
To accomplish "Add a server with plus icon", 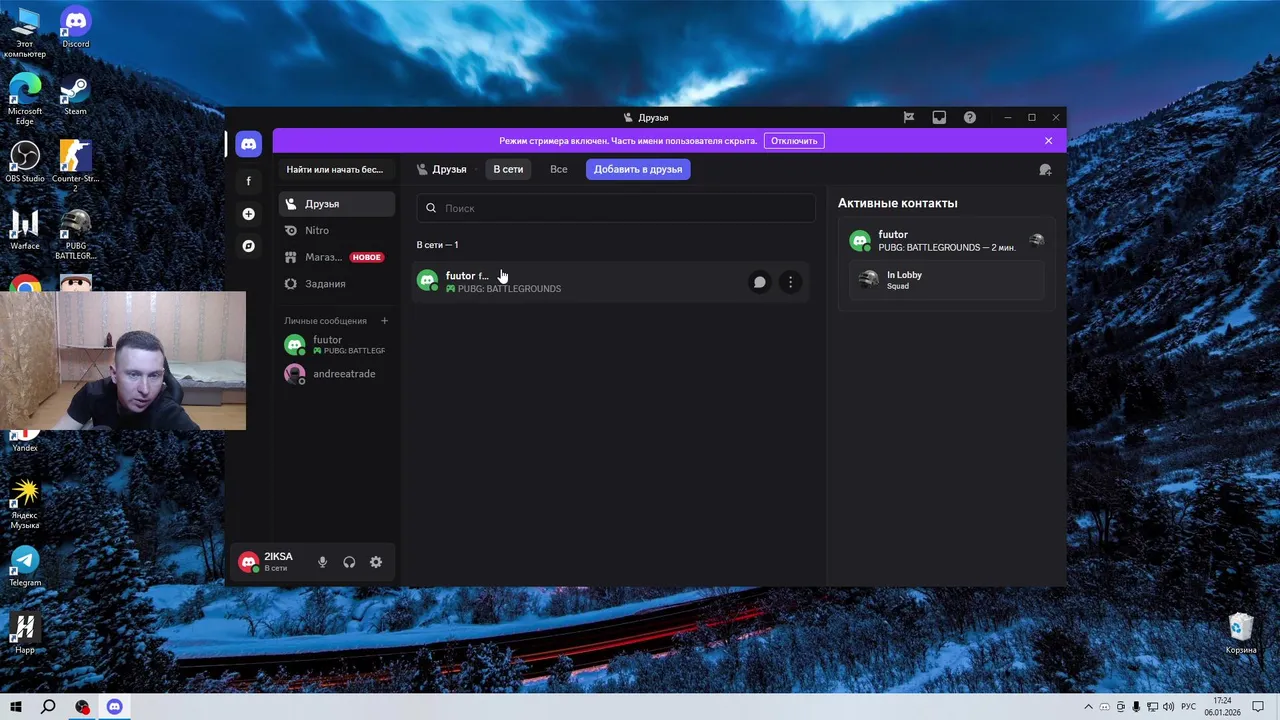I will [x=248, y=214].
